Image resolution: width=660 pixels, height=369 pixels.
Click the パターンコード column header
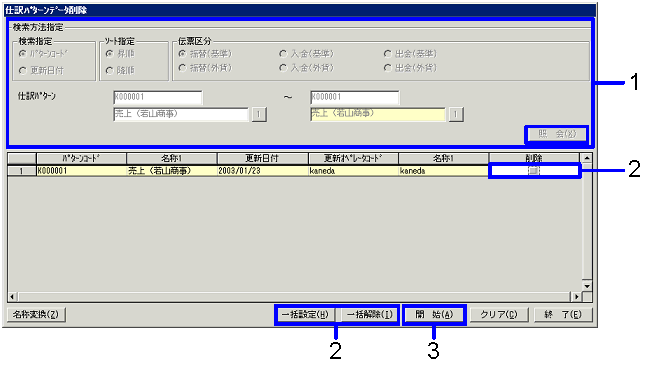point(82,159)
